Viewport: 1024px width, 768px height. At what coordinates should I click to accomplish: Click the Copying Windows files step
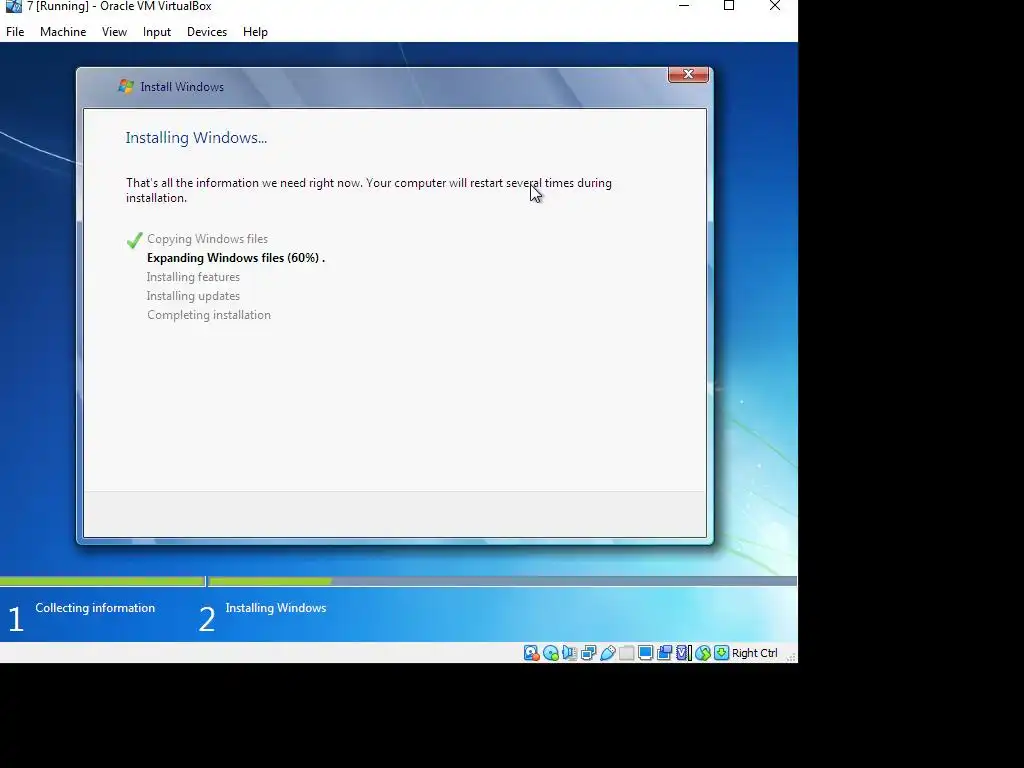[207, 239]
